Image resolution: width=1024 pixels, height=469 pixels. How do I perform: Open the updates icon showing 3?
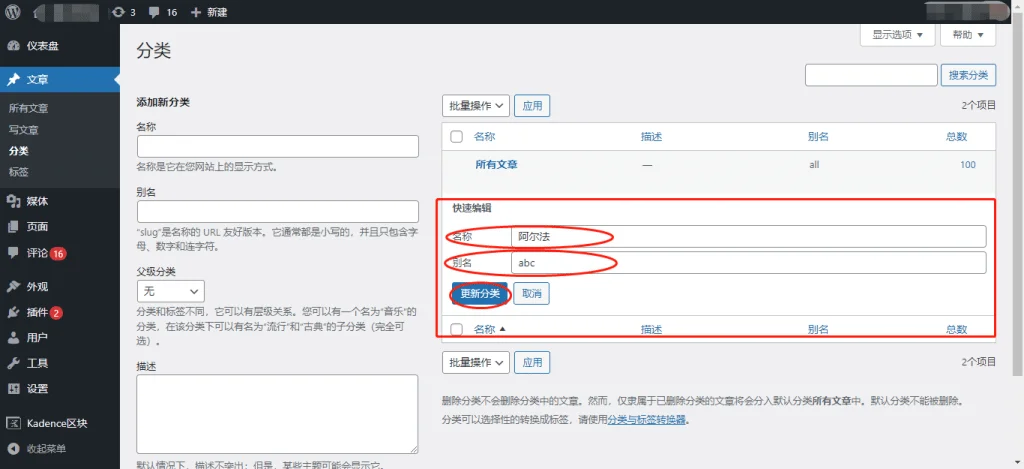click(x=118, y=12)
